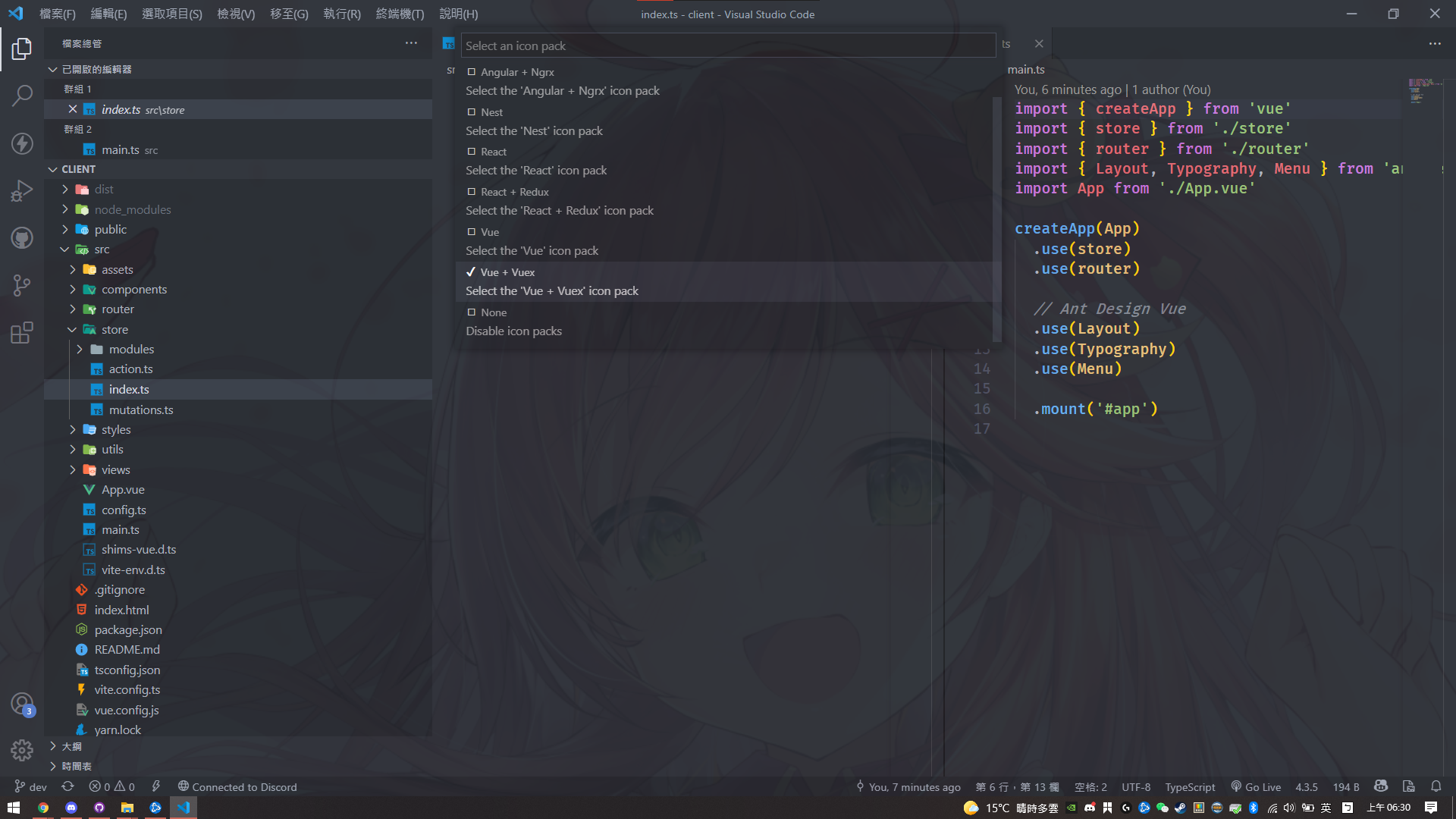
Task: Open mutations.ts in the store folder
Action: point(141,409)
